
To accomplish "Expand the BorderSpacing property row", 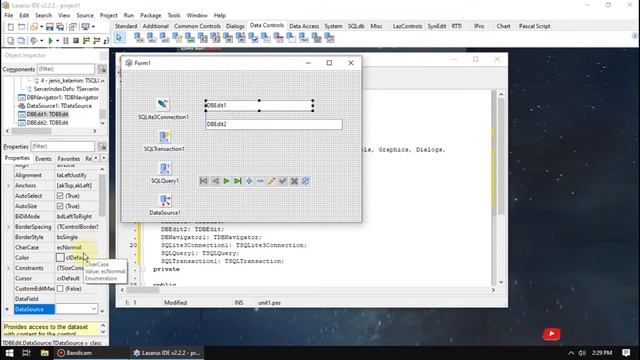I will (8, 227).
